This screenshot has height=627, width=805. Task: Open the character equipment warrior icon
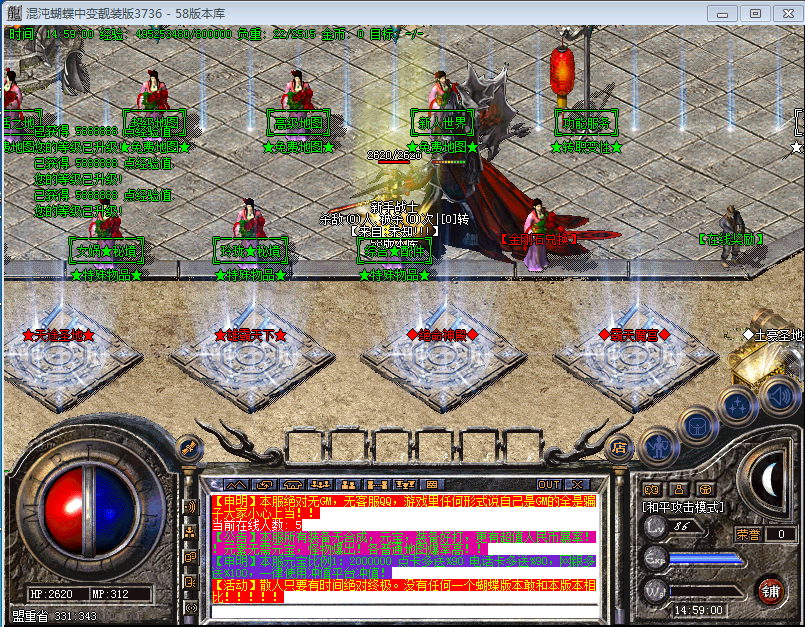[659, 448]
